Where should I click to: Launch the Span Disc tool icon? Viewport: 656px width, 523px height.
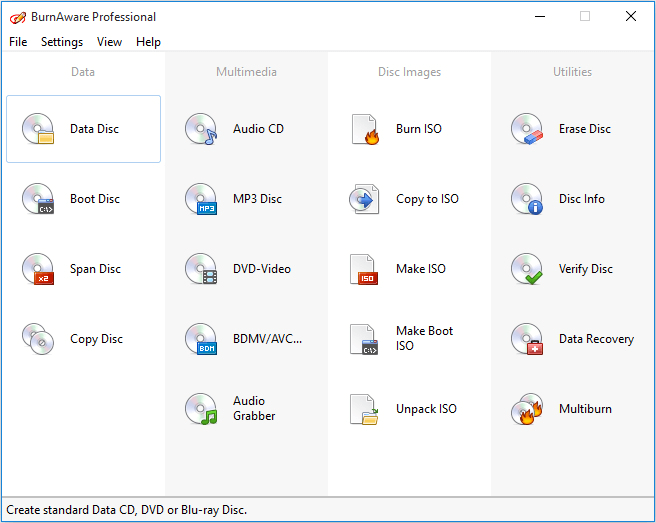pos(38,269)
